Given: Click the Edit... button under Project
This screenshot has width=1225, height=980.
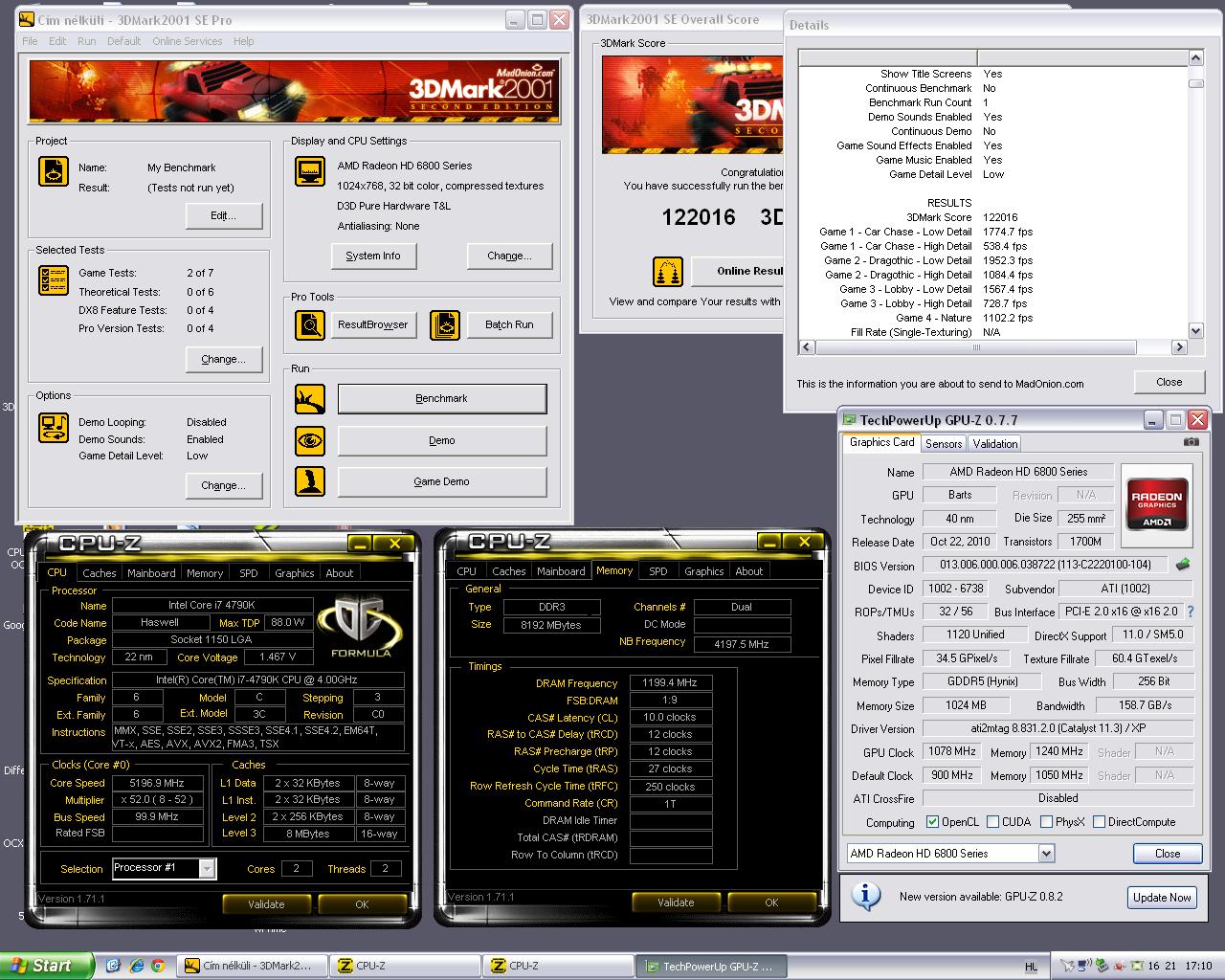Looking at the screenshot, I should pos(223,215).
